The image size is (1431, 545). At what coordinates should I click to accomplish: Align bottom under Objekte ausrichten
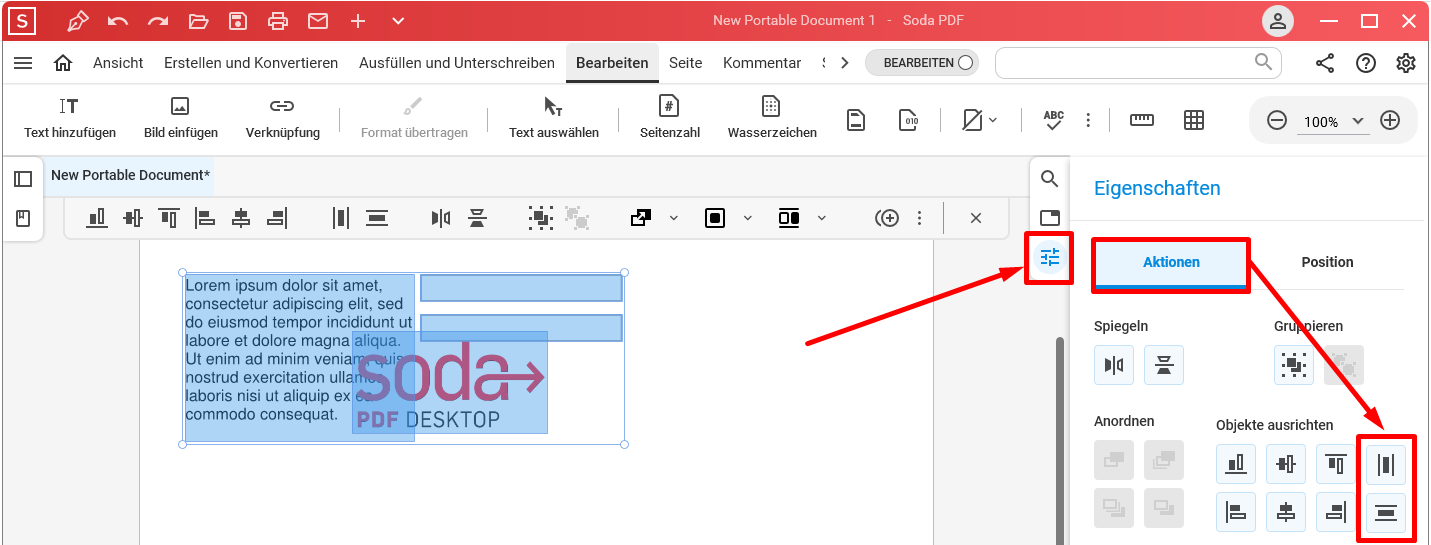tap(1236, 464)
